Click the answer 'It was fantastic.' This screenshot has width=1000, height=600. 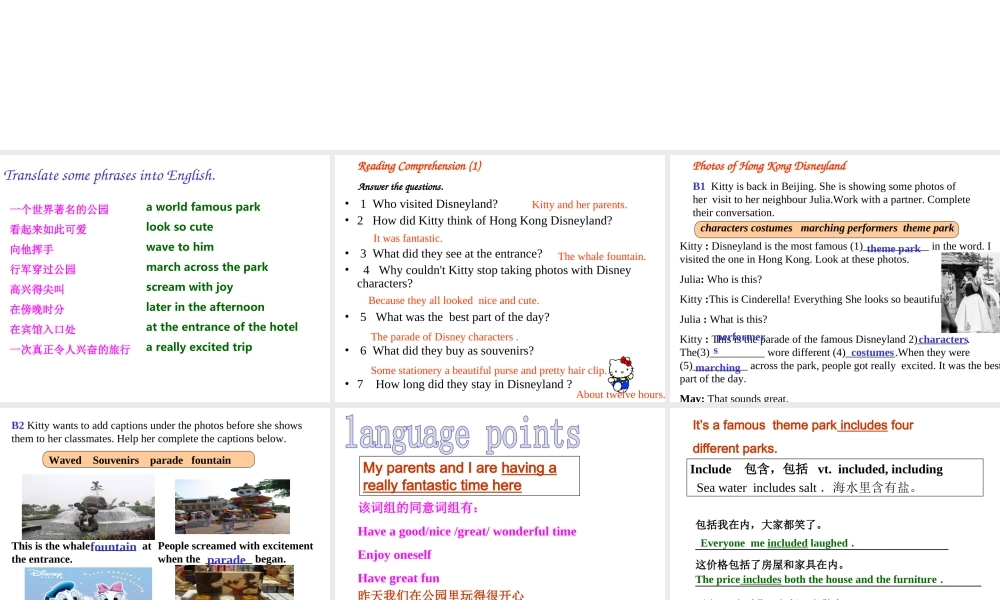pos(408,238)
